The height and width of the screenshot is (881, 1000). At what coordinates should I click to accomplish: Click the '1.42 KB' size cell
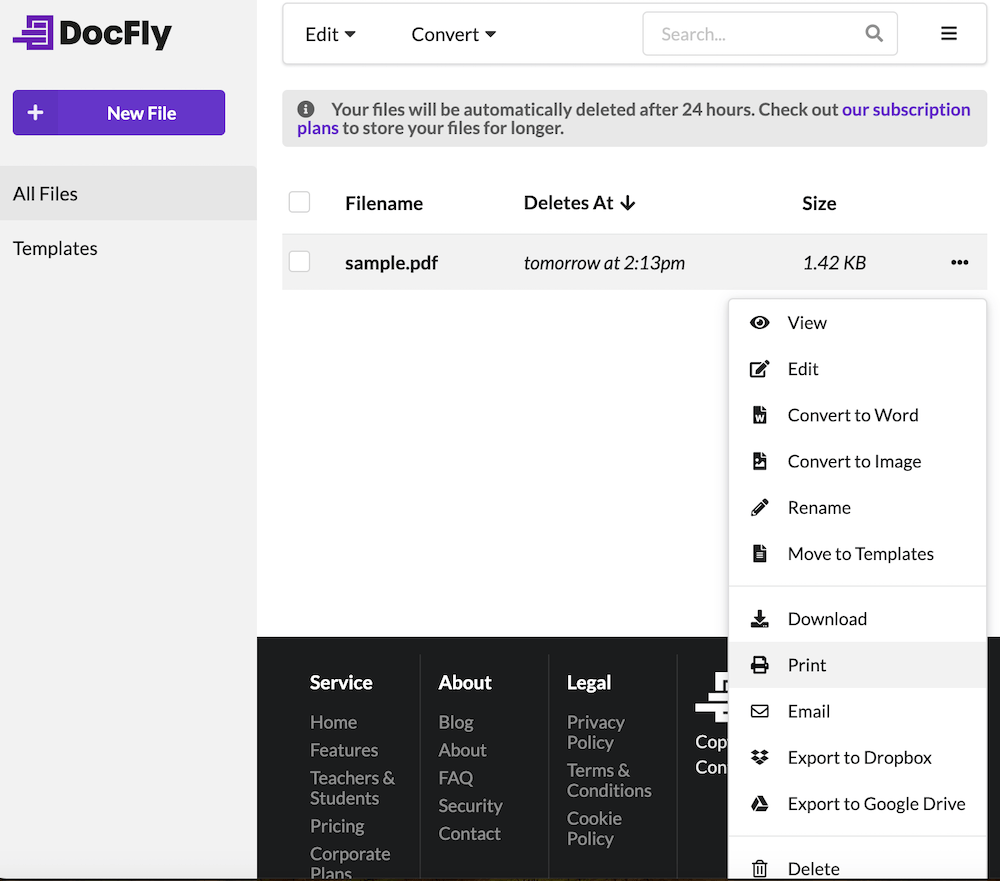[834, 263]
